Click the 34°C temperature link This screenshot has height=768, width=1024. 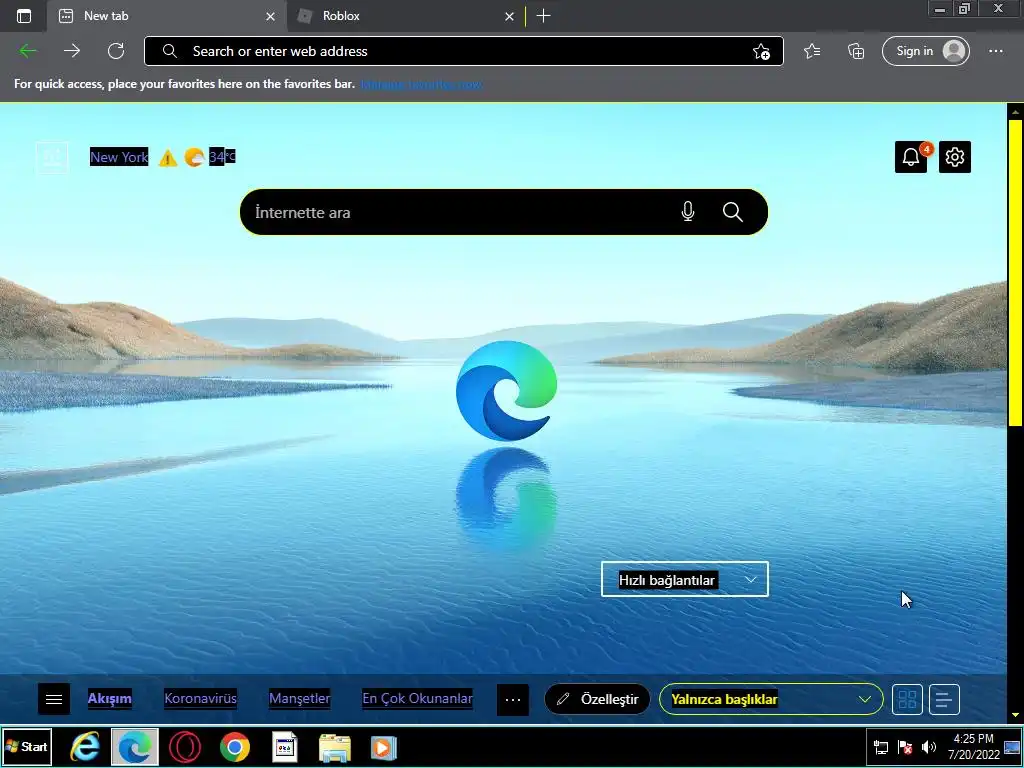click(x=222, y=157)
